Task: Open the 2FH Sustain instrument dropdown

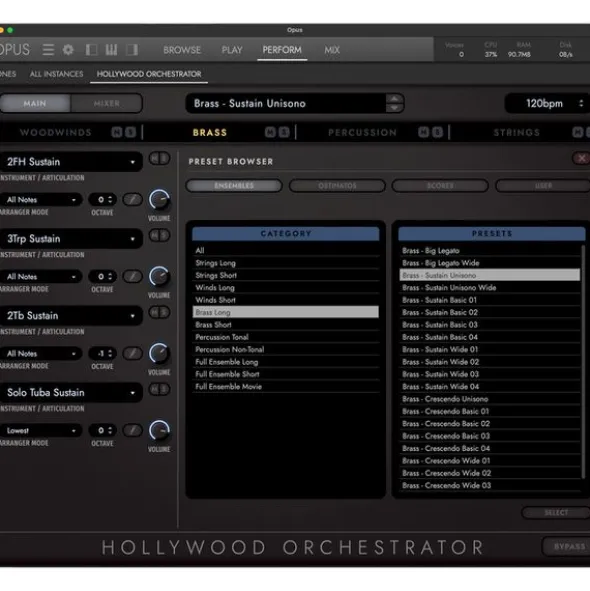Action: pos(70,162)
